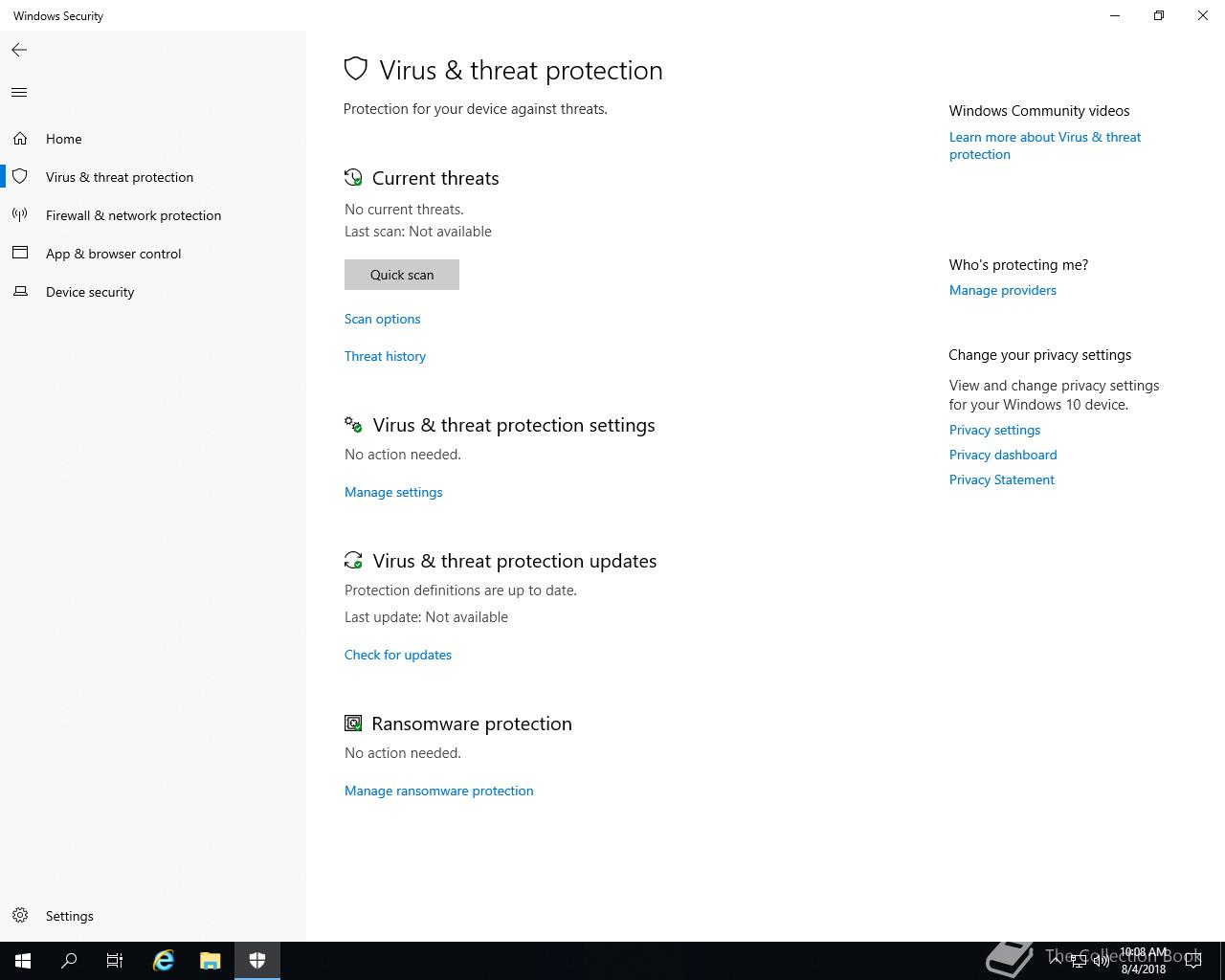The image size is (1225, 980).
Task: Click 'No current threats.' text
Action: pos(404,210)
